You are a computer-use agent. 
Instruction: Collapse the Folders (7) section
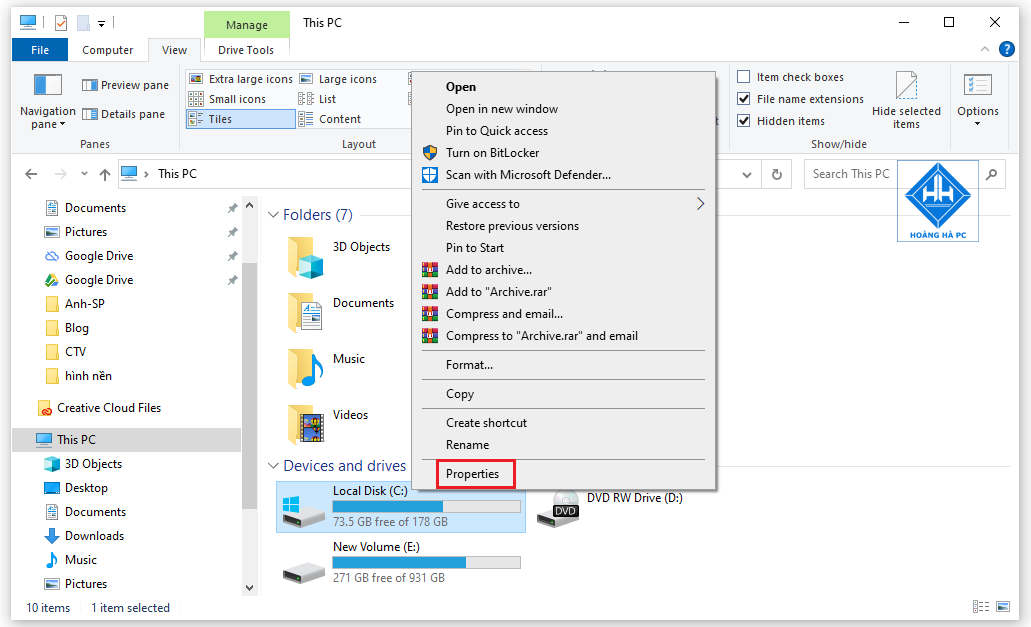[273, 214]
